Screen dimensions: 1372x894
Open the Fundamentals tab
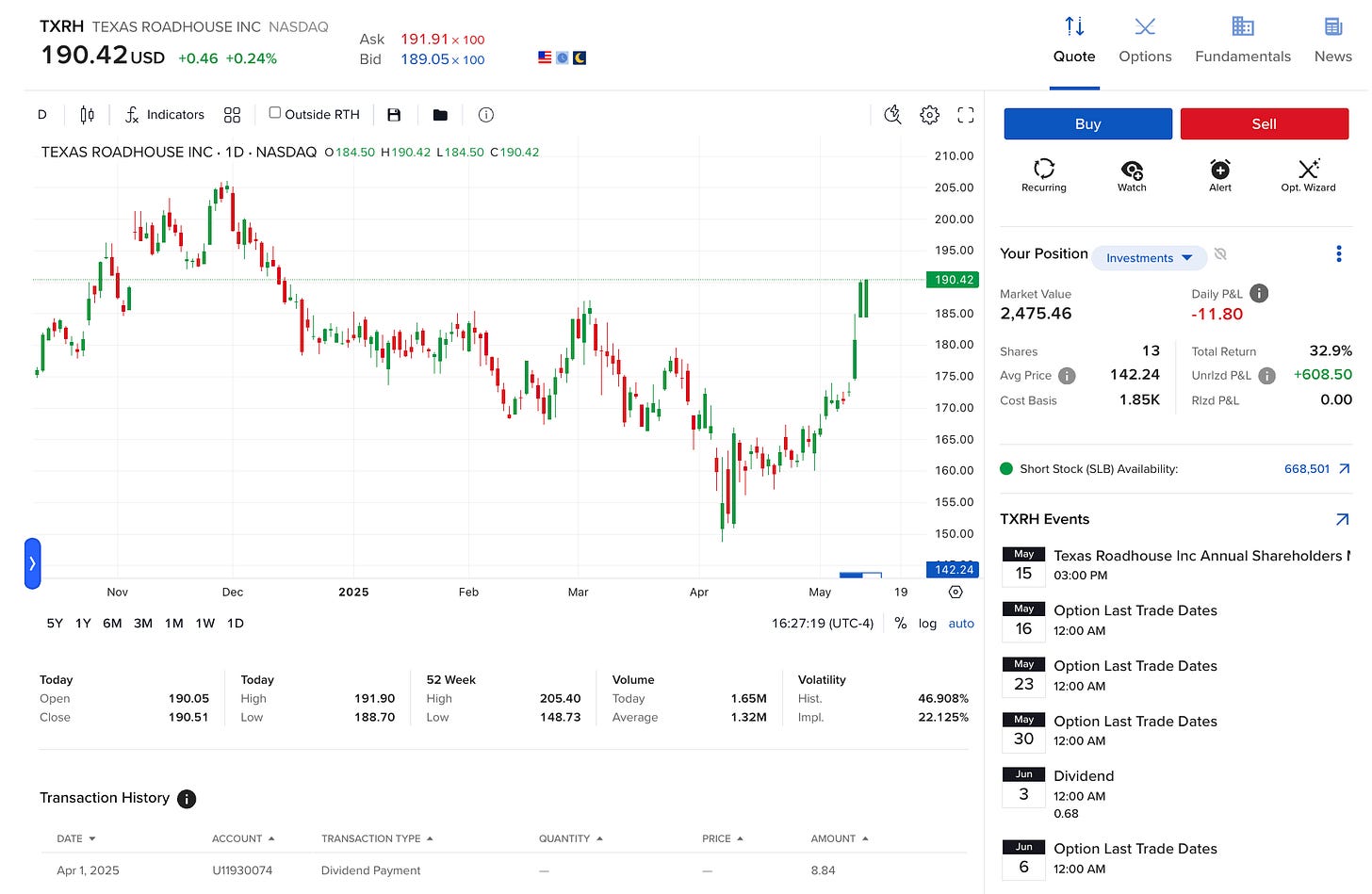1243,41
